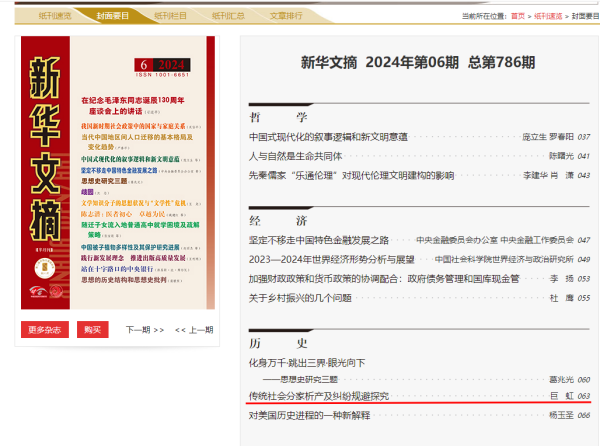Viewport: 600px width, 446px height.
Task: Click the 首页 breadcrumb link
Action: point(518,16)
